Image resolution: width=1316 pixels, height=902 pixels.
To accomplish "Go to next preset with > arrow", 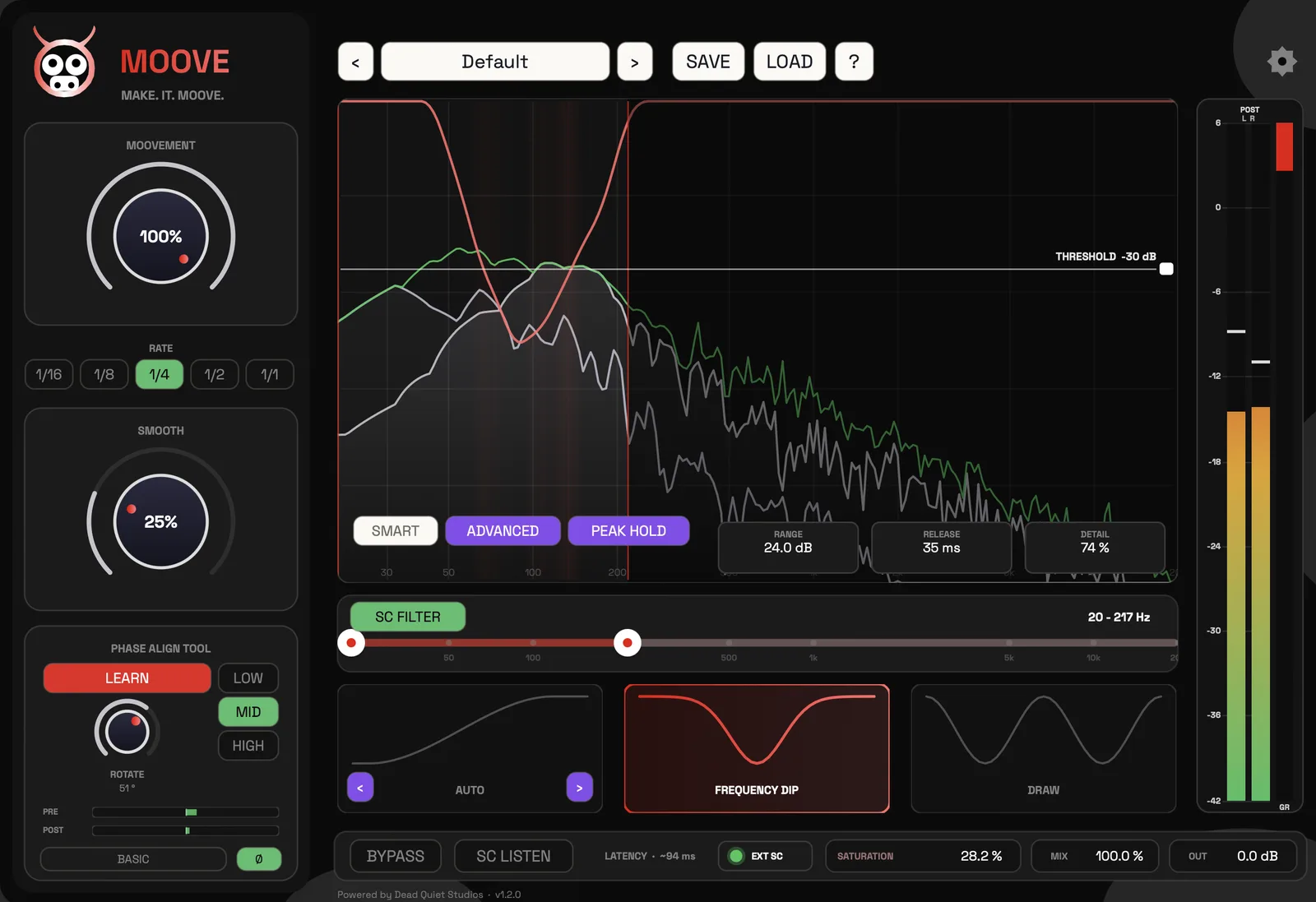I will click(634, 62).
